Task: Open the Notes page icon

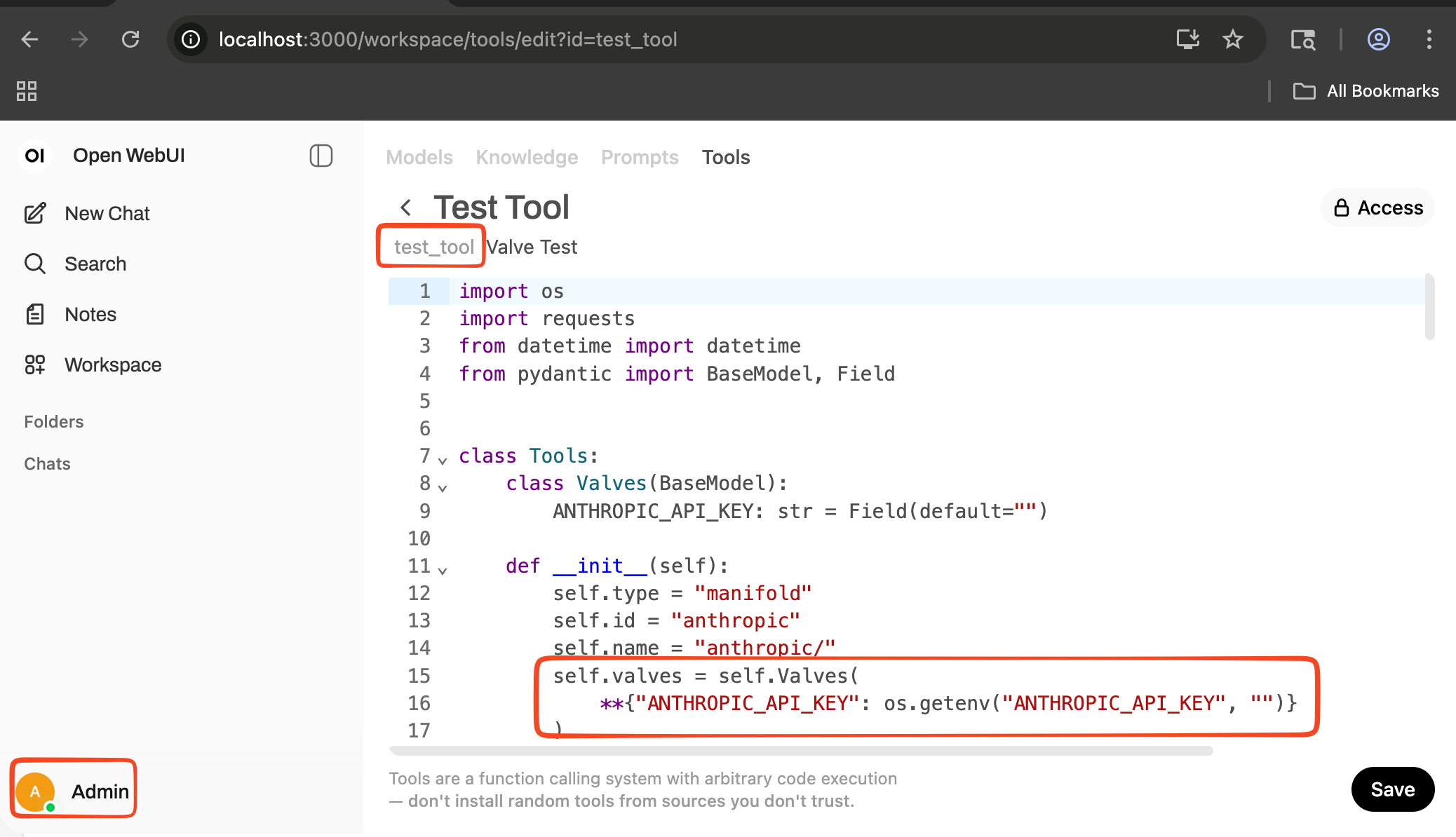Action: click(x=35, y=314)
